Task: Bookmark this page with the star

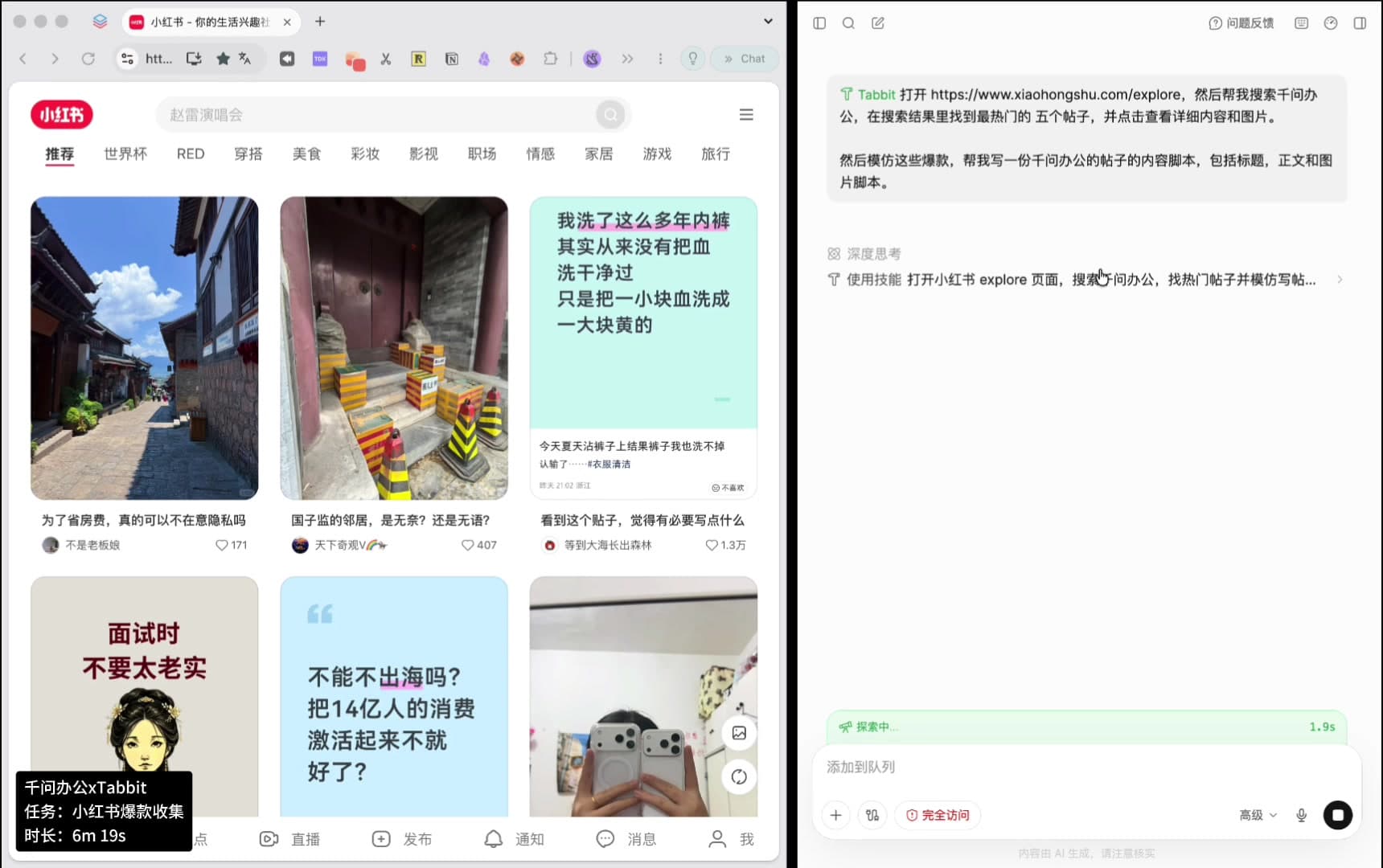Action: click(223, 59)
